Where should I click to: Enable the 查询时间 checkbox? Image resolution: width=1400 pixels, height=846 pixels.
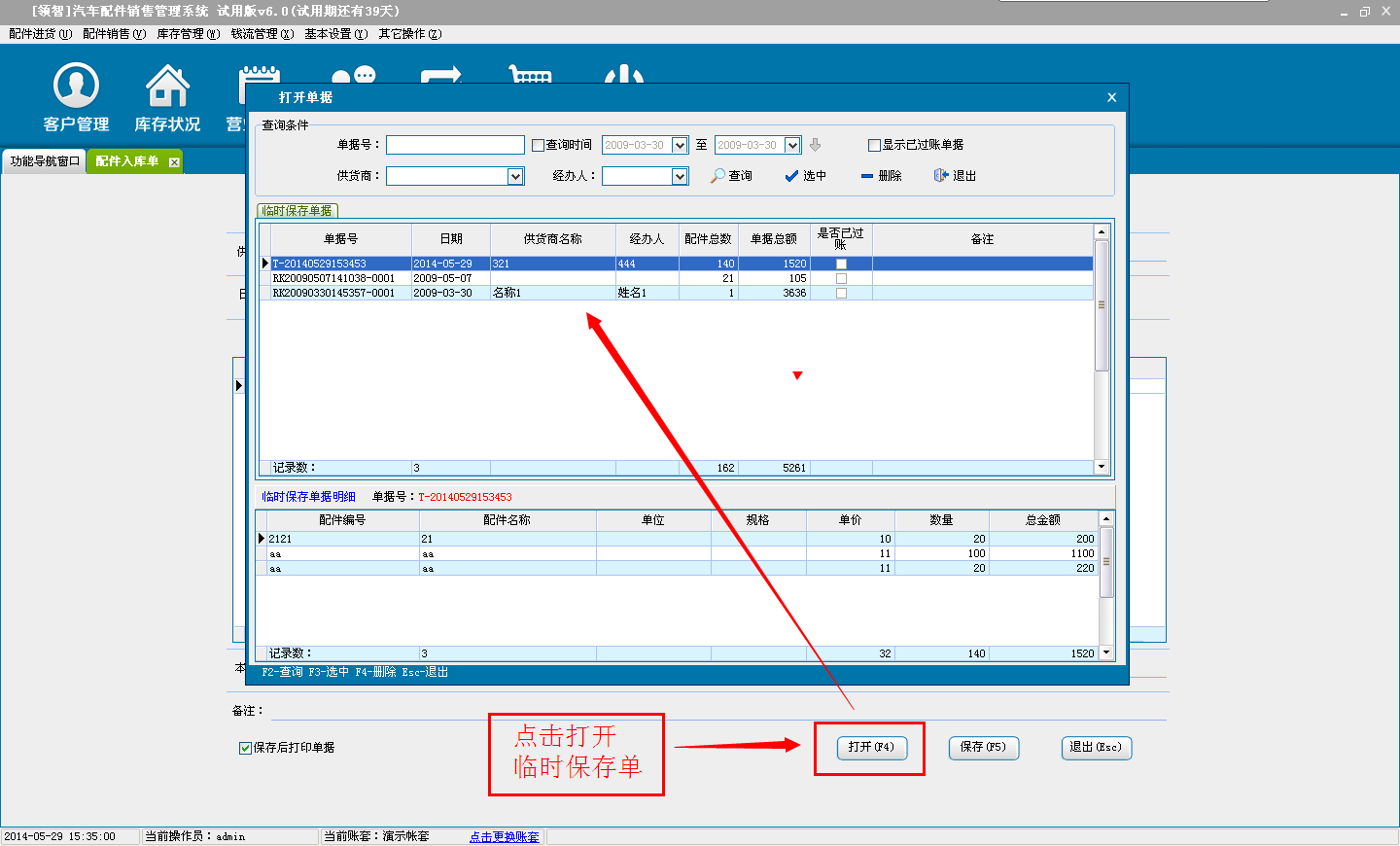(538, 145)
